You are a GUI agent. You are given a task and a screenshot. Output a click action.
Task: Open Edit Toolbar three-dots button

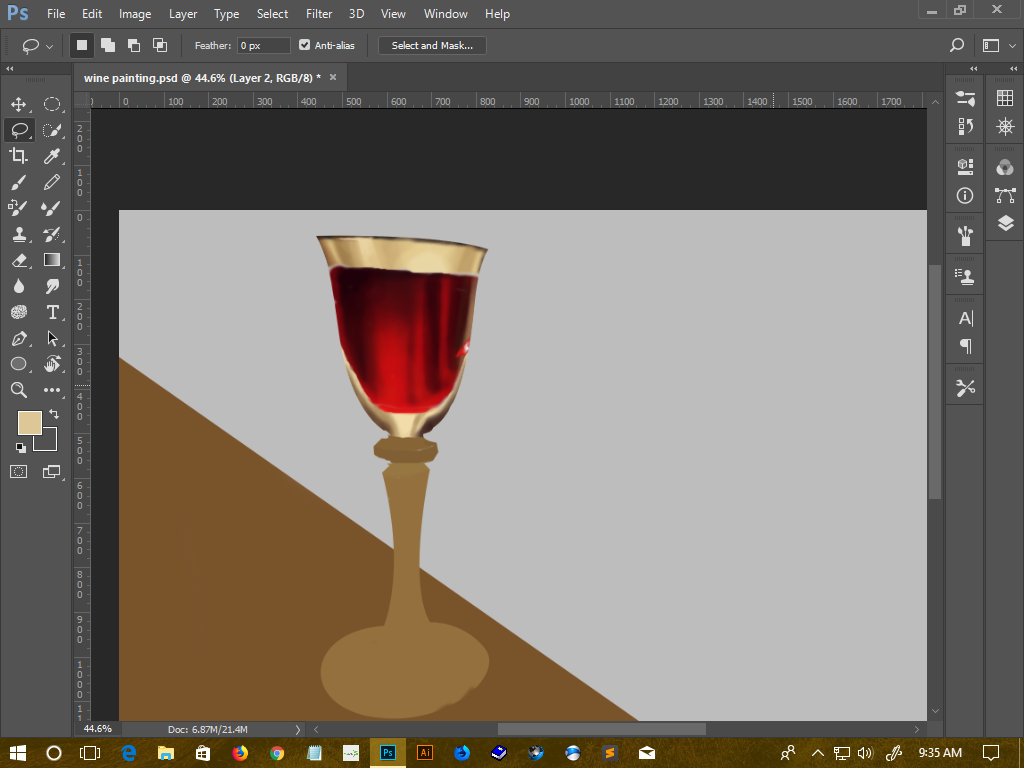tap(52, 390)
